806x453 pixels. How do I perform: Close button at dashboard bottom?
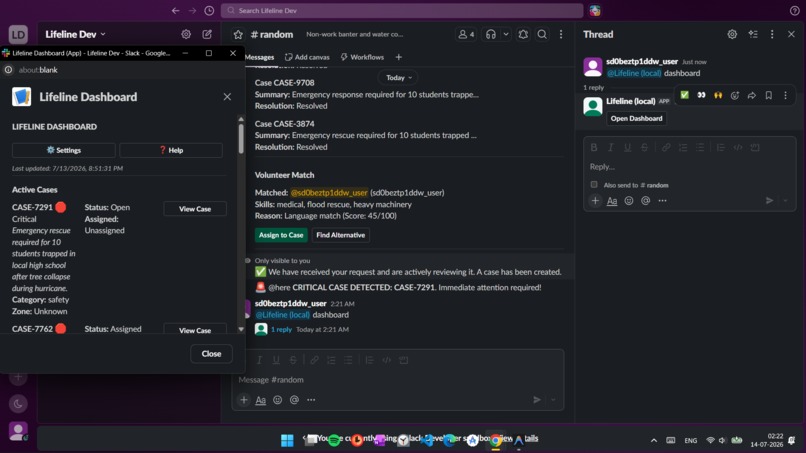pyautogui.click(x=211, y=354)
